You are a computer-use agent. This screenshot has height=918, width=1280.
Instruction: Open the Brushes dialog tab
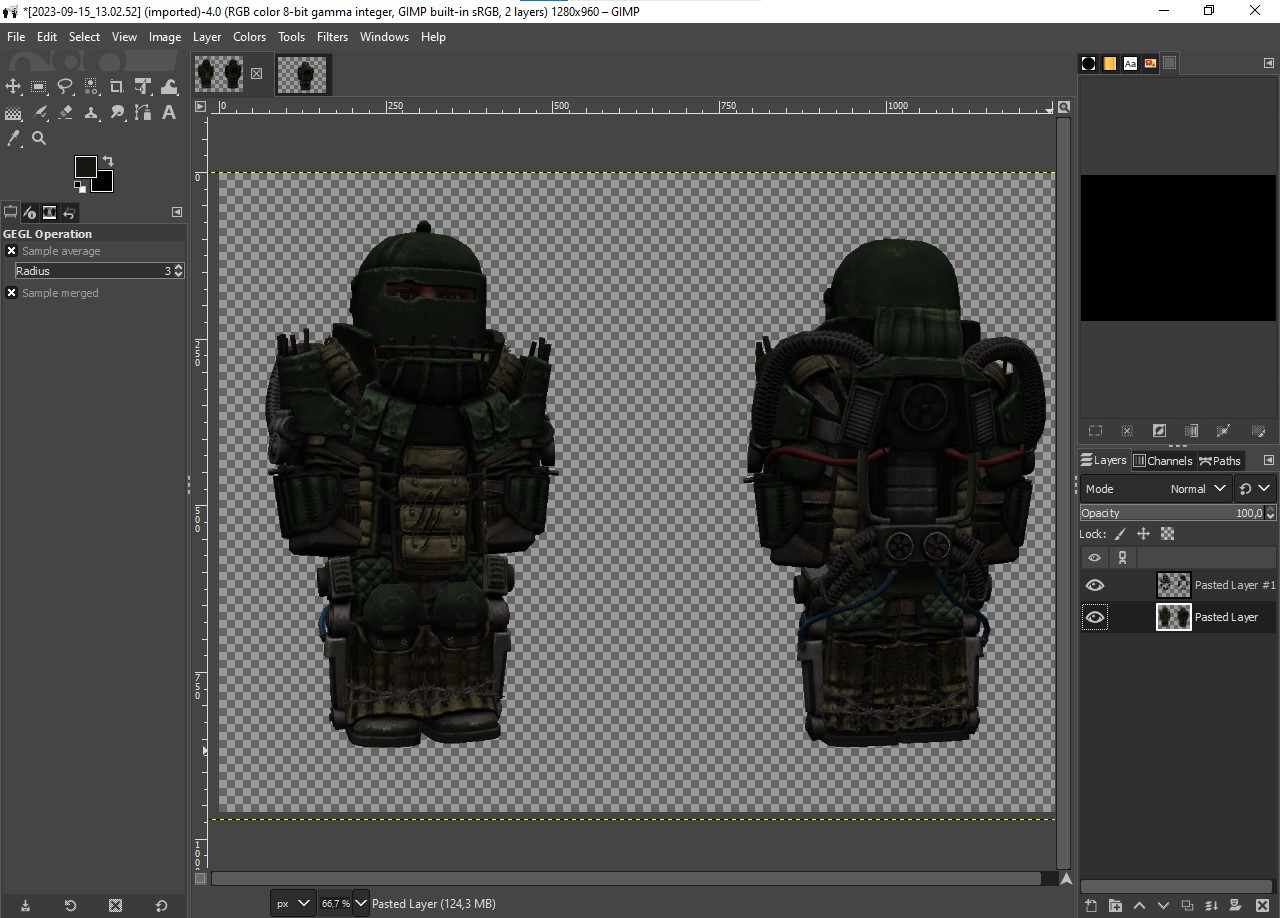pos(1089,63)
